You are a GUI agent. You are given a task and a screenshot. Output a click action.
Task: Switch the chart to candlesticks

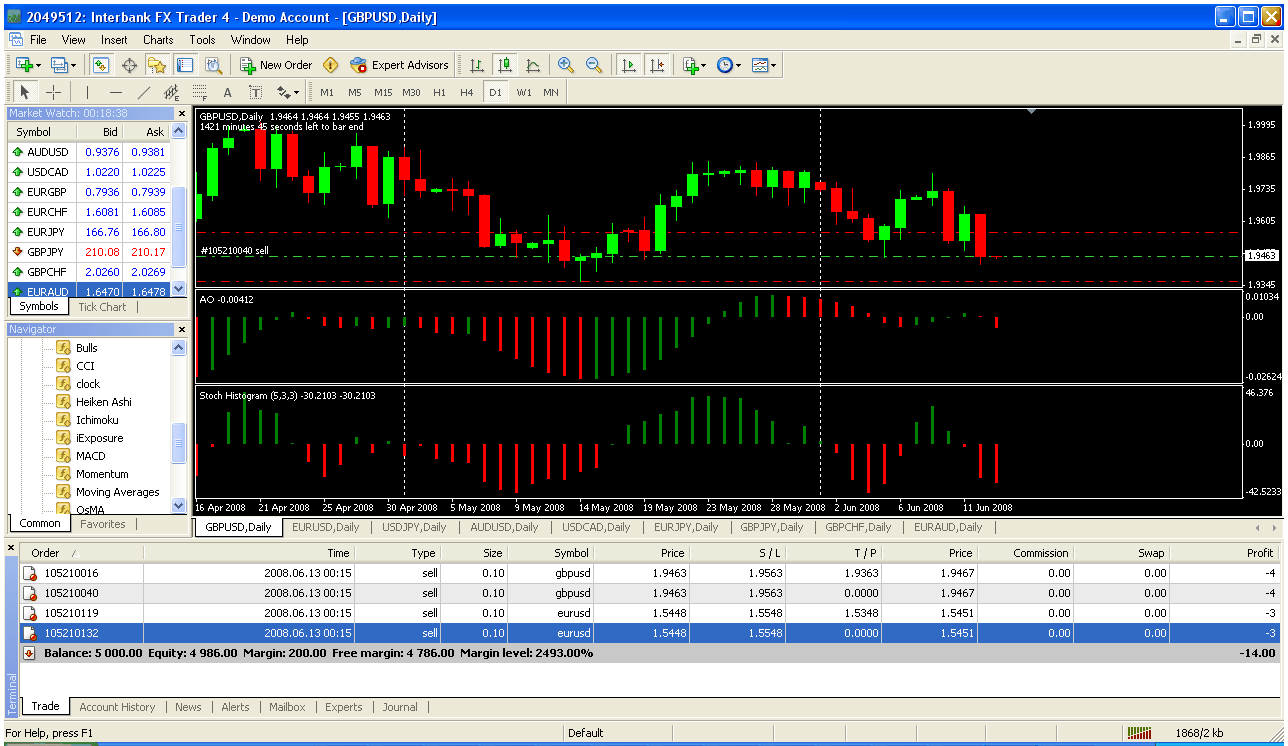[505, 65]
